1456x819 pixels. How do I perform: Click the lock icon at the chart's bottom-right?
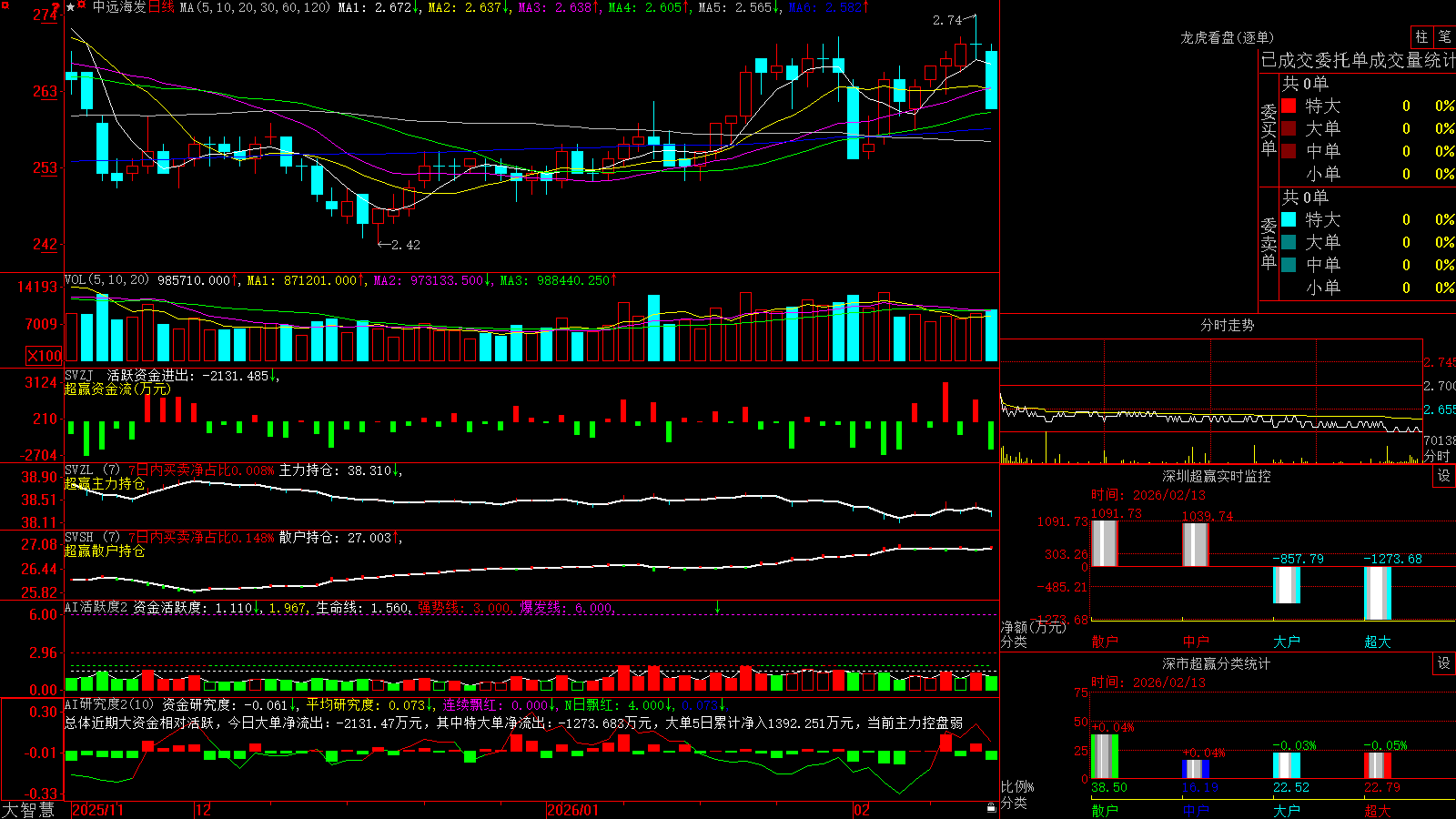(x=991, y=808)
